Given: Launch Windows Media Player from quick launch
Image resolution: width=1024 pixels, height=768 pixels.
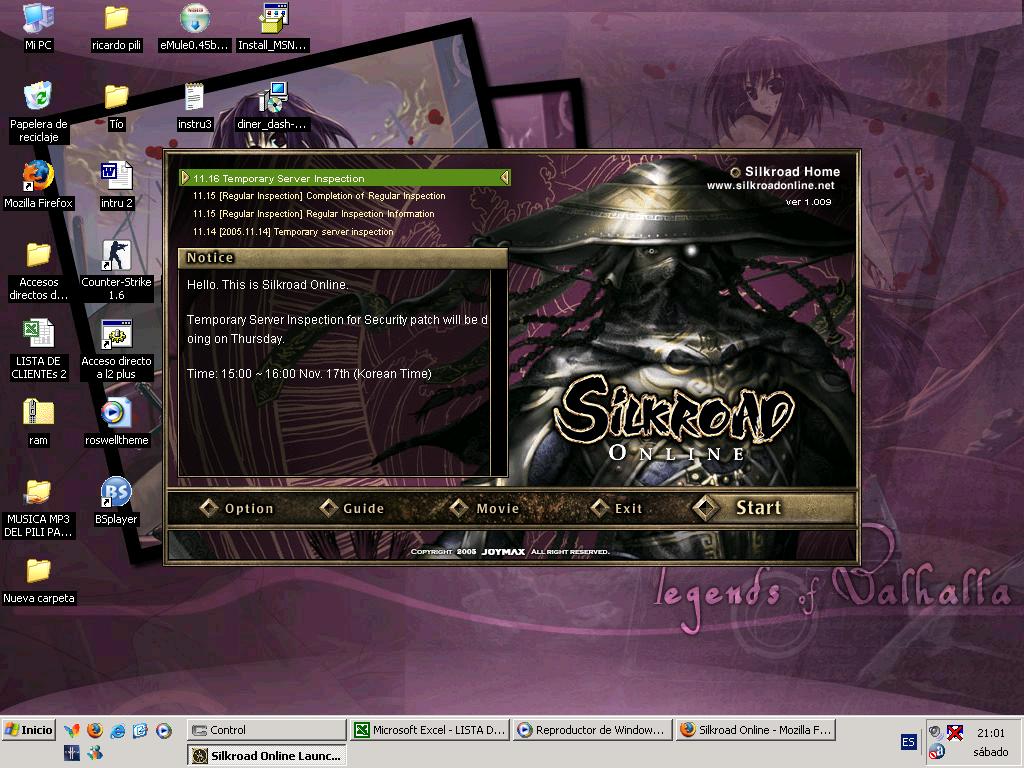Looking at the screenshot, I should [164, 730].
